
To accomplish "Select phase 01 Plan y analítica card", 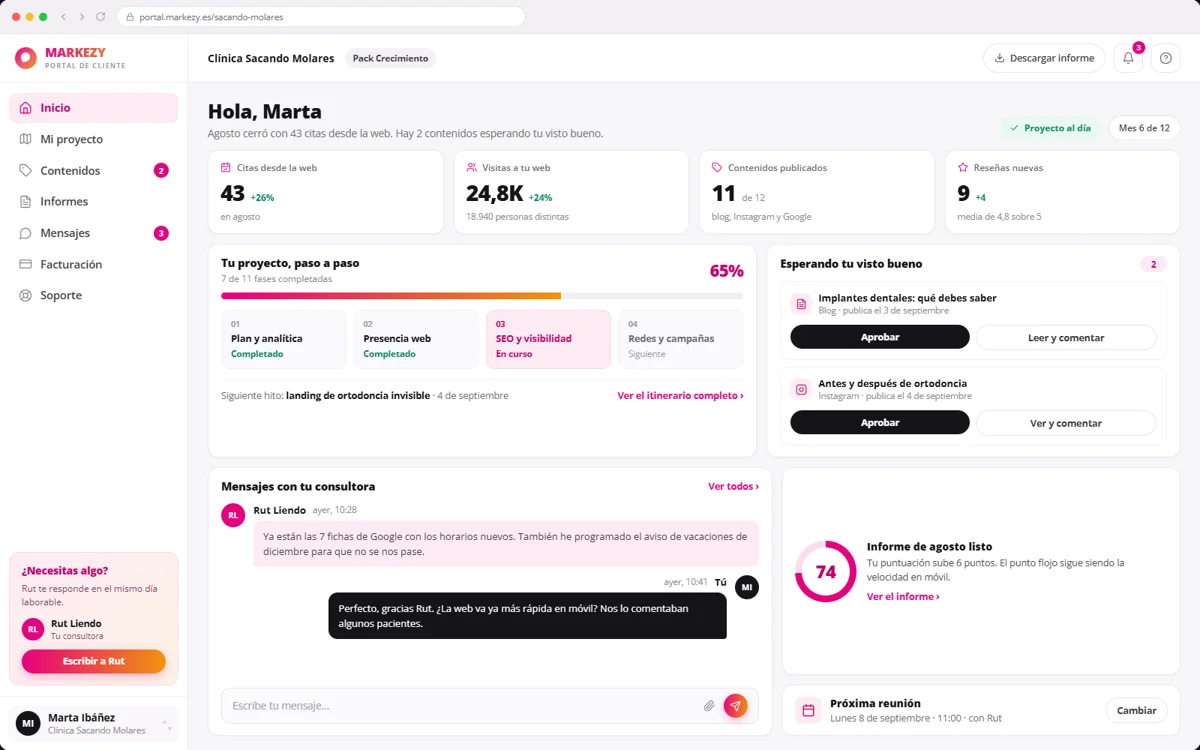I will pos(284,339).
